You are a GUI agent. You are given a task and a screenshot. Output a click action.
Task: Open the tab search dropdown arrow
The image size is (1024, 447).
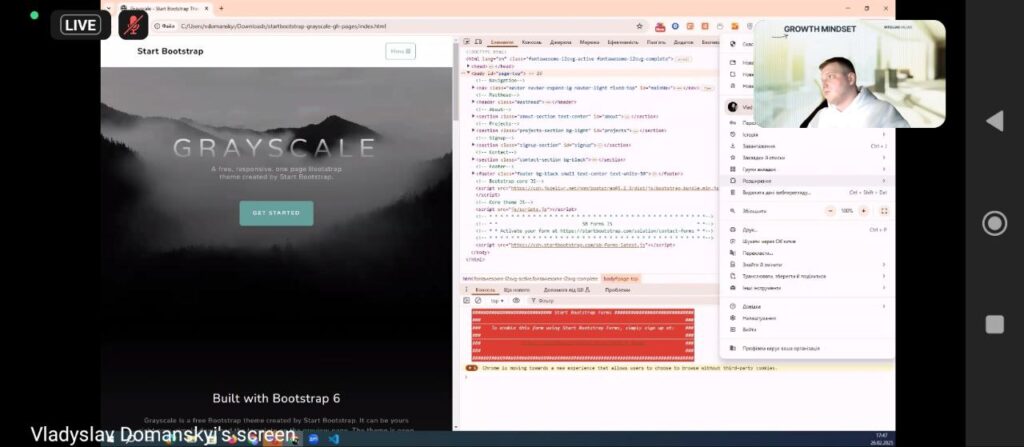click(108, 8)
